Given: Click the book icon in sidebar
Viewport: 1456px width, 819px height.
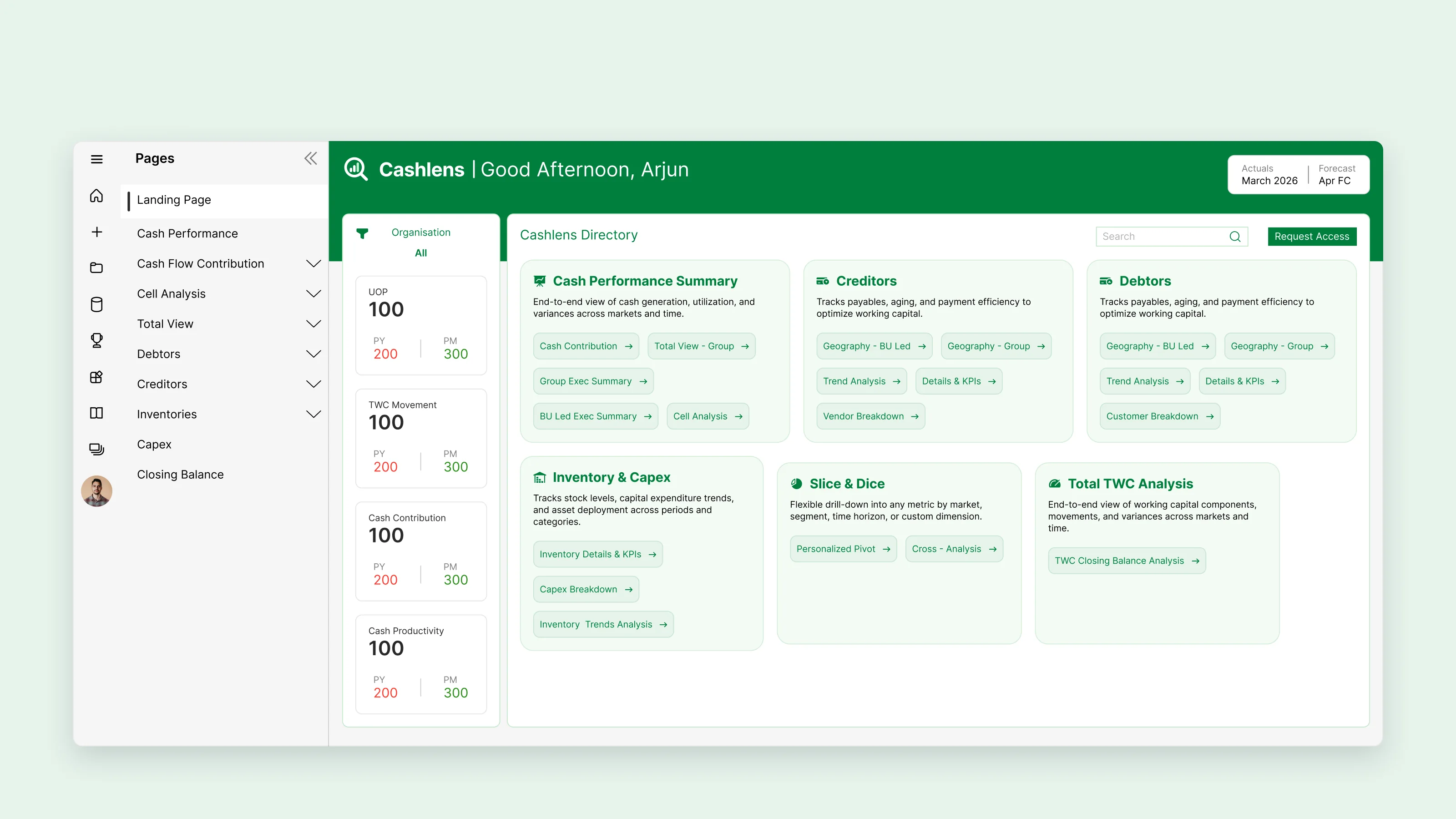Looking at the screenshot, I should point(96,413).
